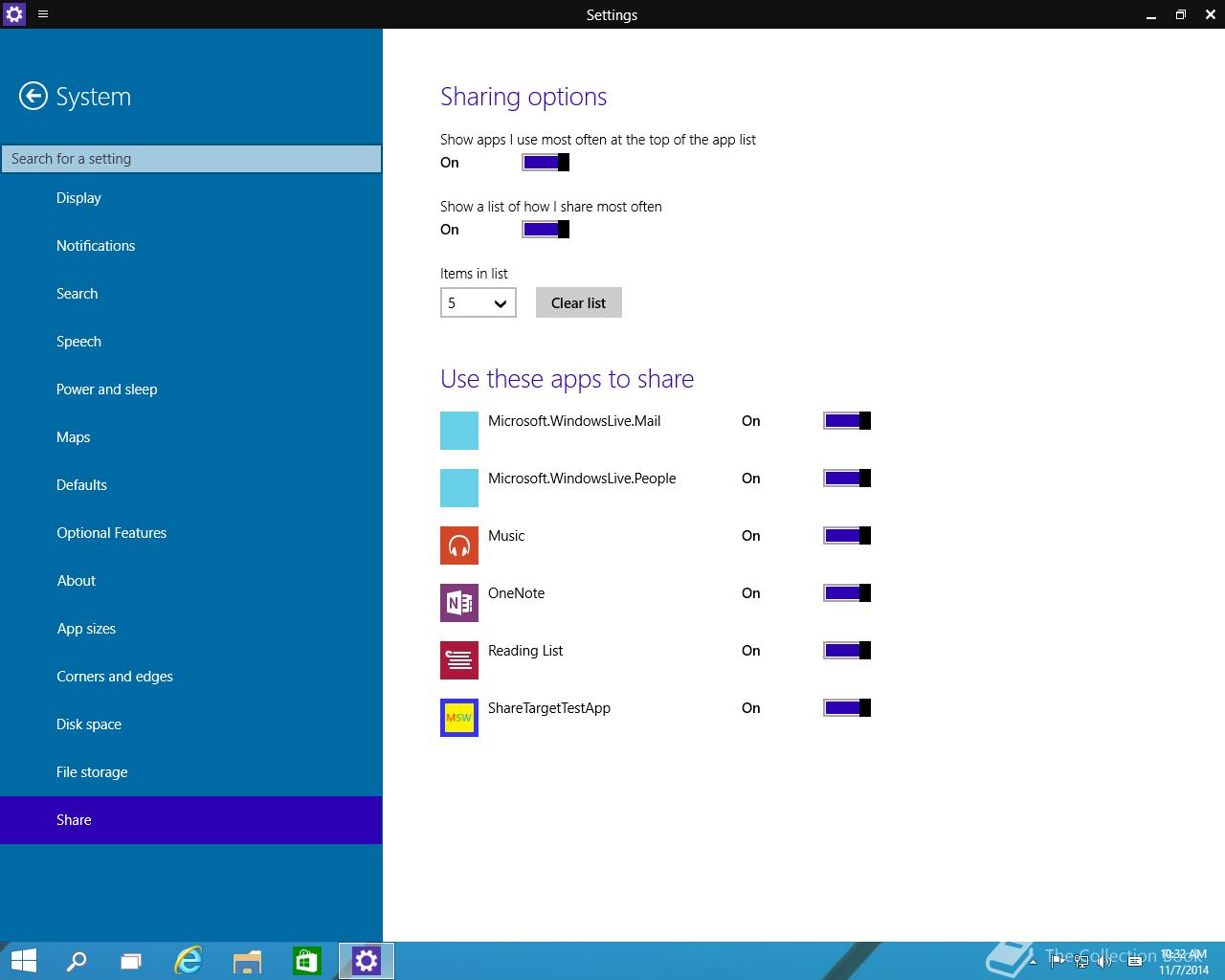Click the OneNote app icon
The width and height of the screenshot is (1225, 980).
pyautogui.click(x=459, y=603)
